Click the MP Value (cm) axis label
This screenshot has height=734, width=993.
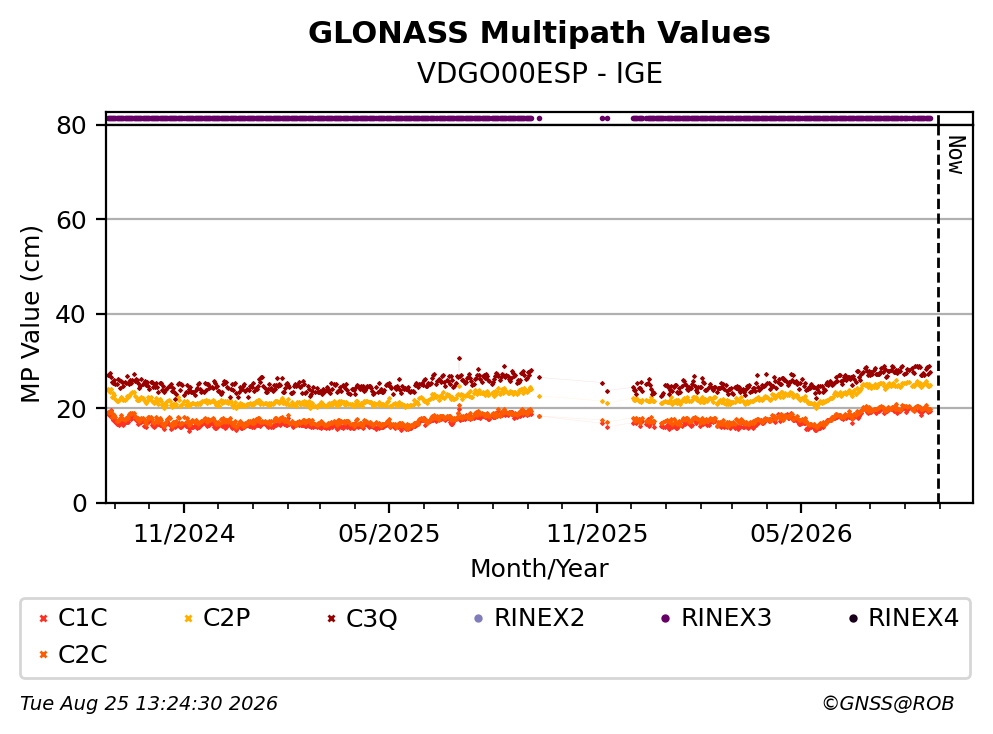point(30,314)
